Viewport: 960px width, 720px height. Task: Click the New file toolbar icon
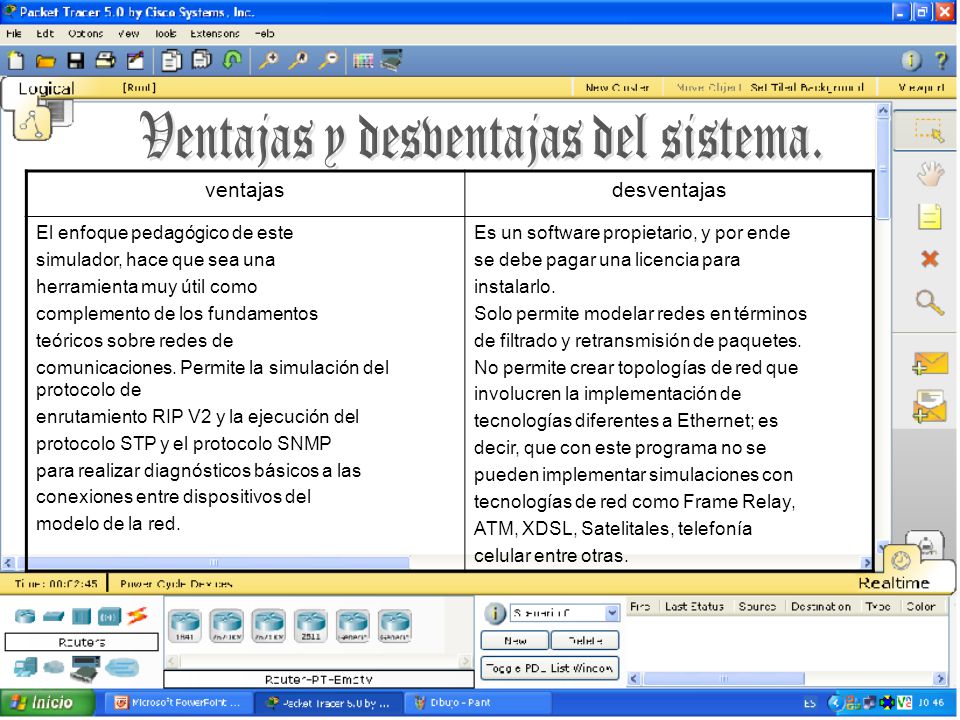pyautogui.click(x=15, y=60)
